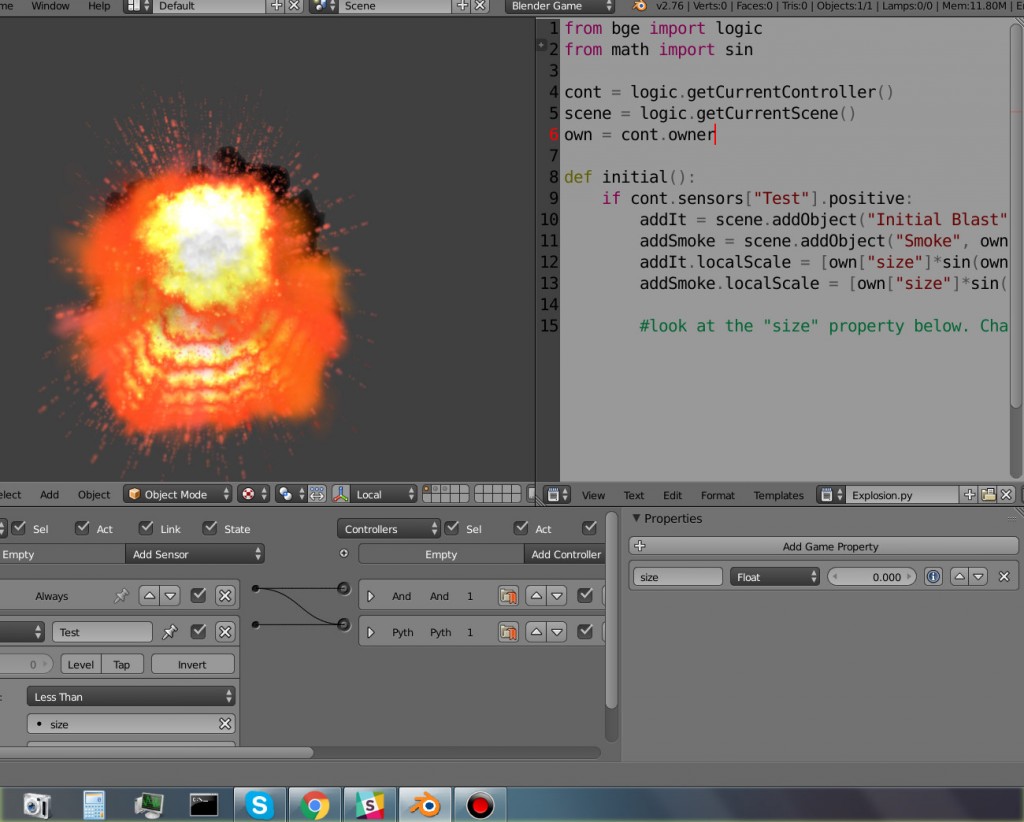The image size is (1024, 822).
Task: Launch Blender from the taskbar
Action: coord(425,803)
